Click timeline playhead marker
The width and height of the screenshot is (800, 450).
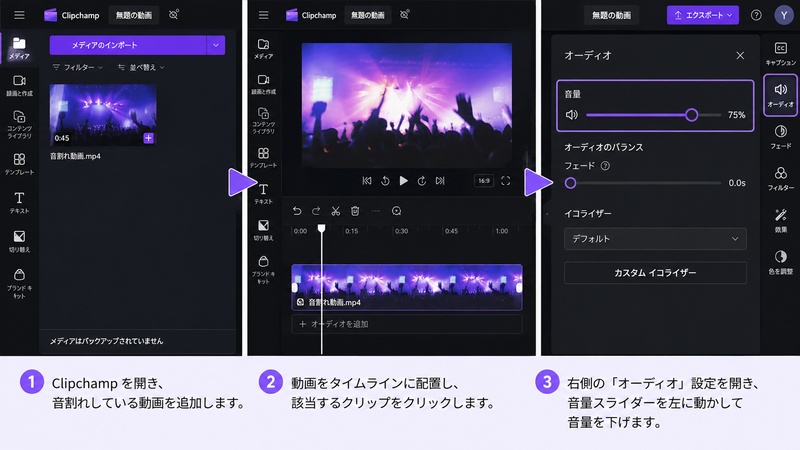(x=321, y=228)
